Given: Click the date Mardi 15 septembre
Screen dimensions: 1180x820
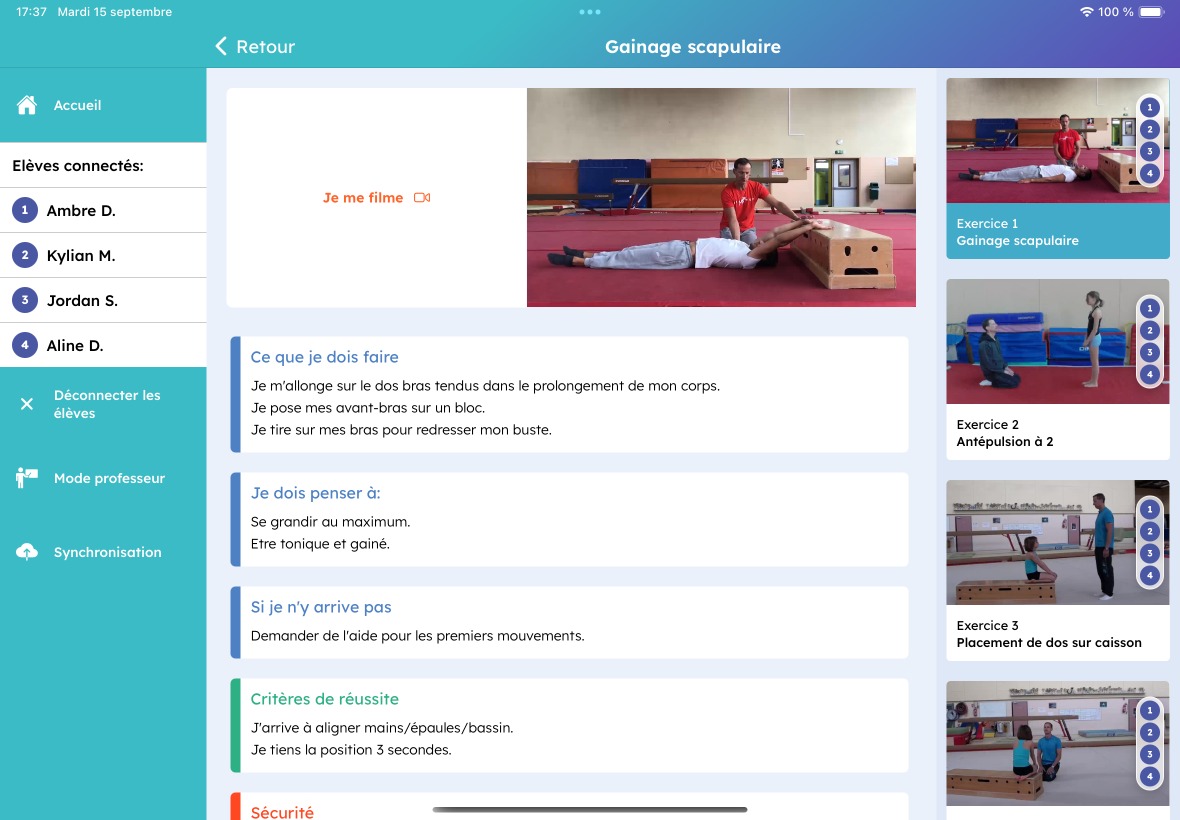Looking at the screenshot, I should pyautogui.click(x=114, y=12).
